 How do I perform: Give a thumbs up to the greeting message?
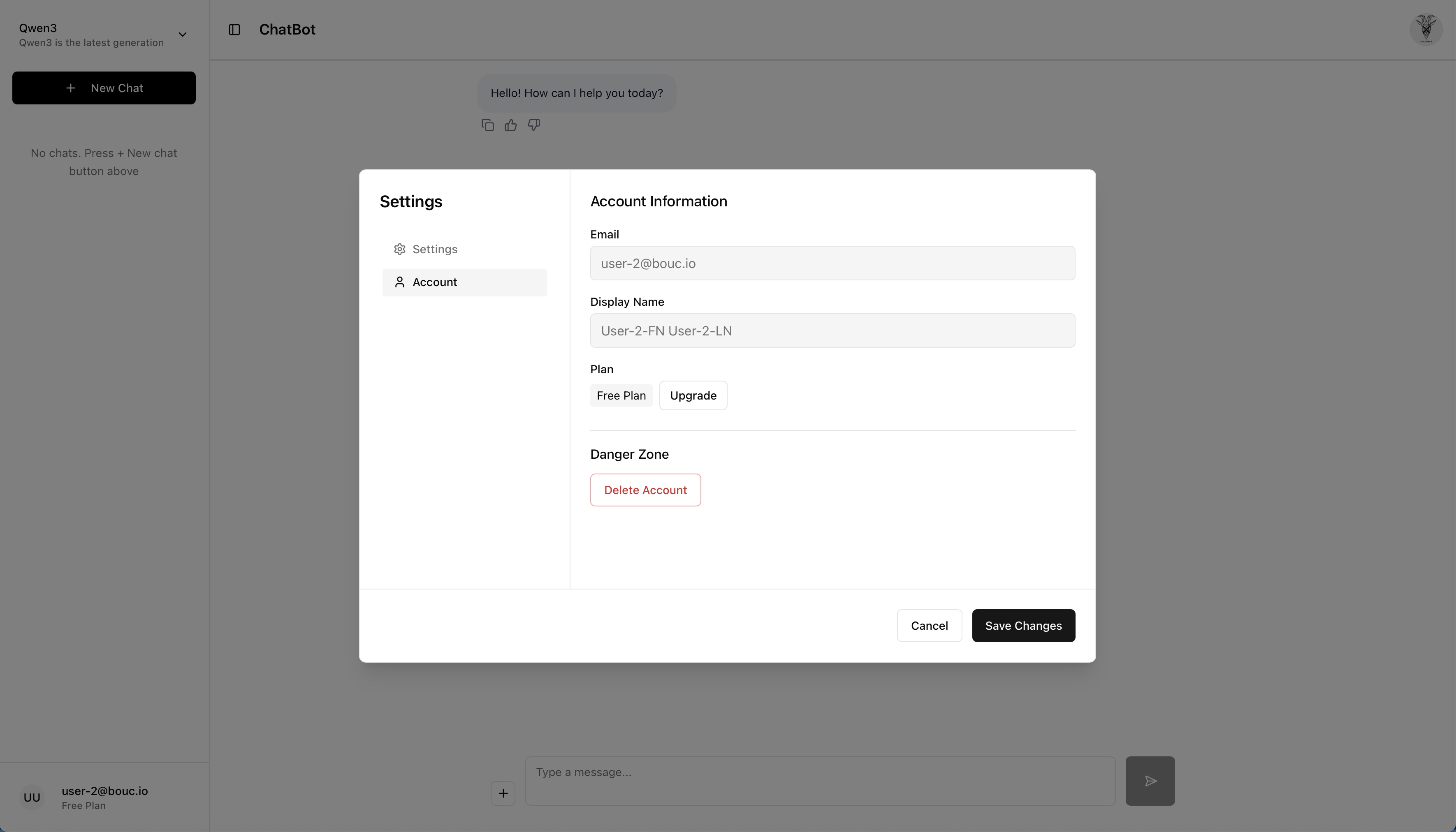click(510, 125)
